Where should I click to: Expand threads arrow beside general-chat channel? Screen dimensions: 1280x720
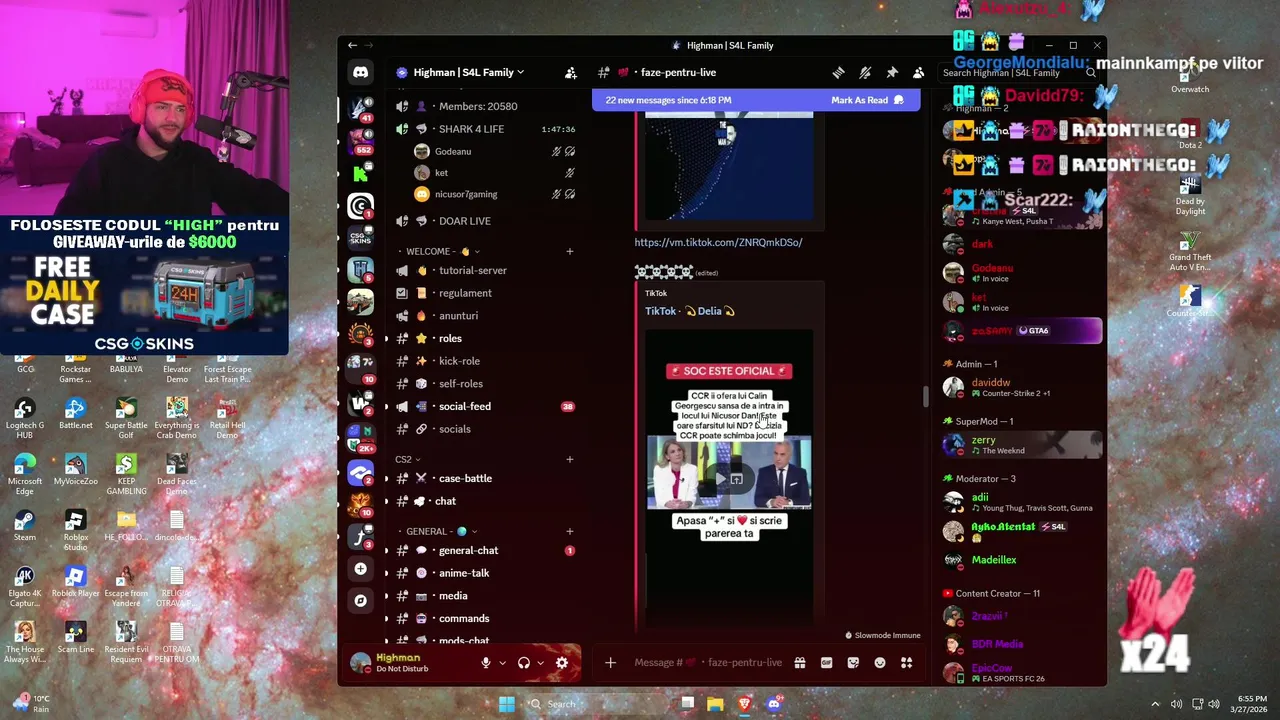coord(387,550)
